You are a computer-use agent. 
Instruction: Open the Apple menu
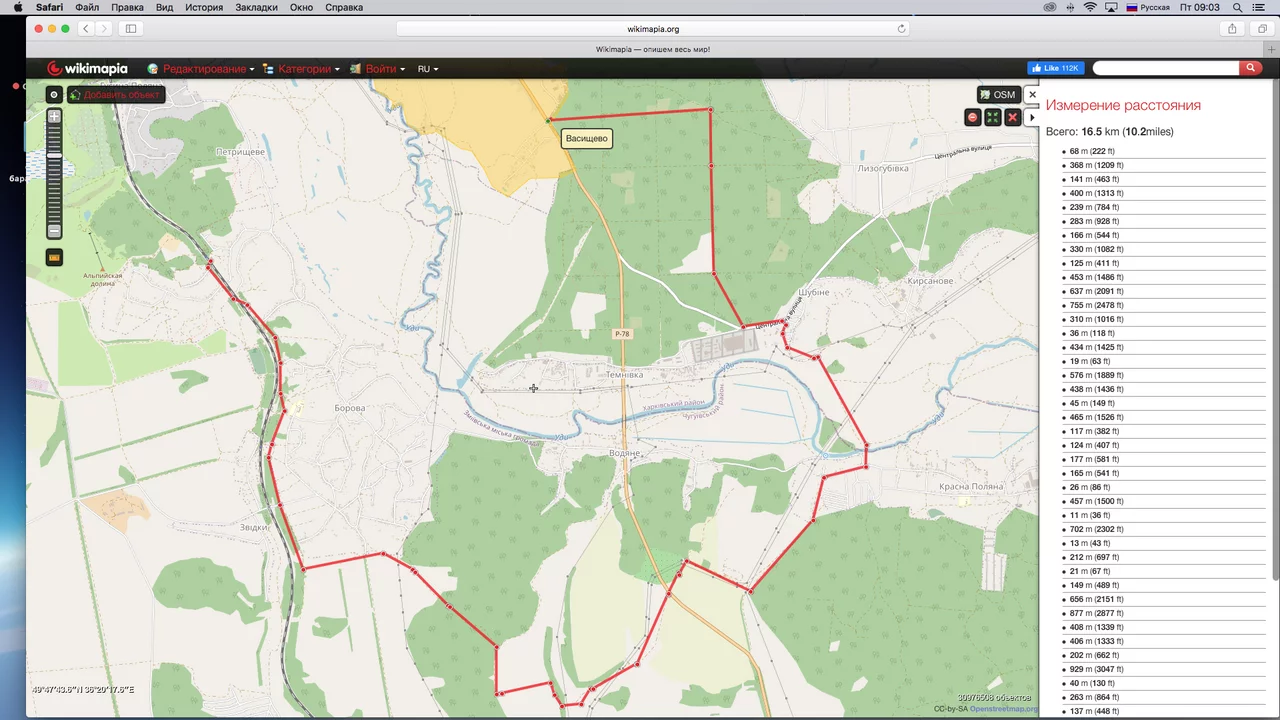[17, 7]
